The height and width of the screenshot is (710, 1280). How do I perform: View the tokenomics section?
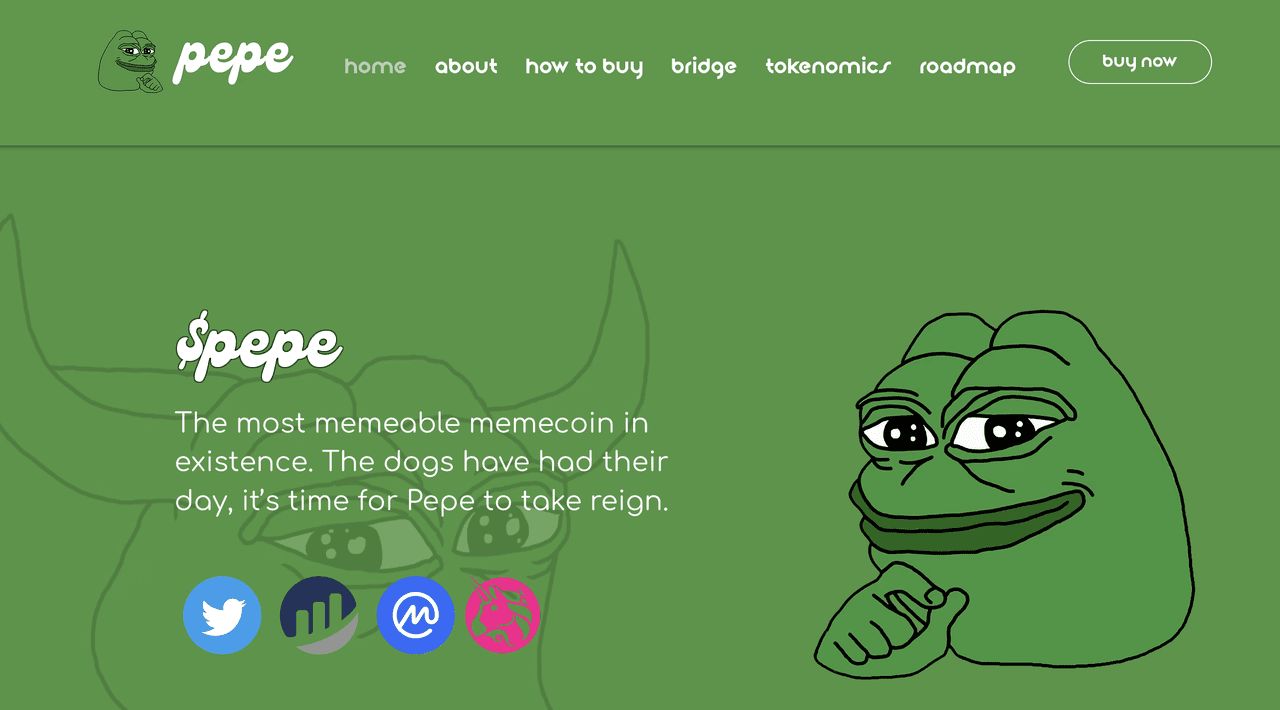[x=828, y=66]
